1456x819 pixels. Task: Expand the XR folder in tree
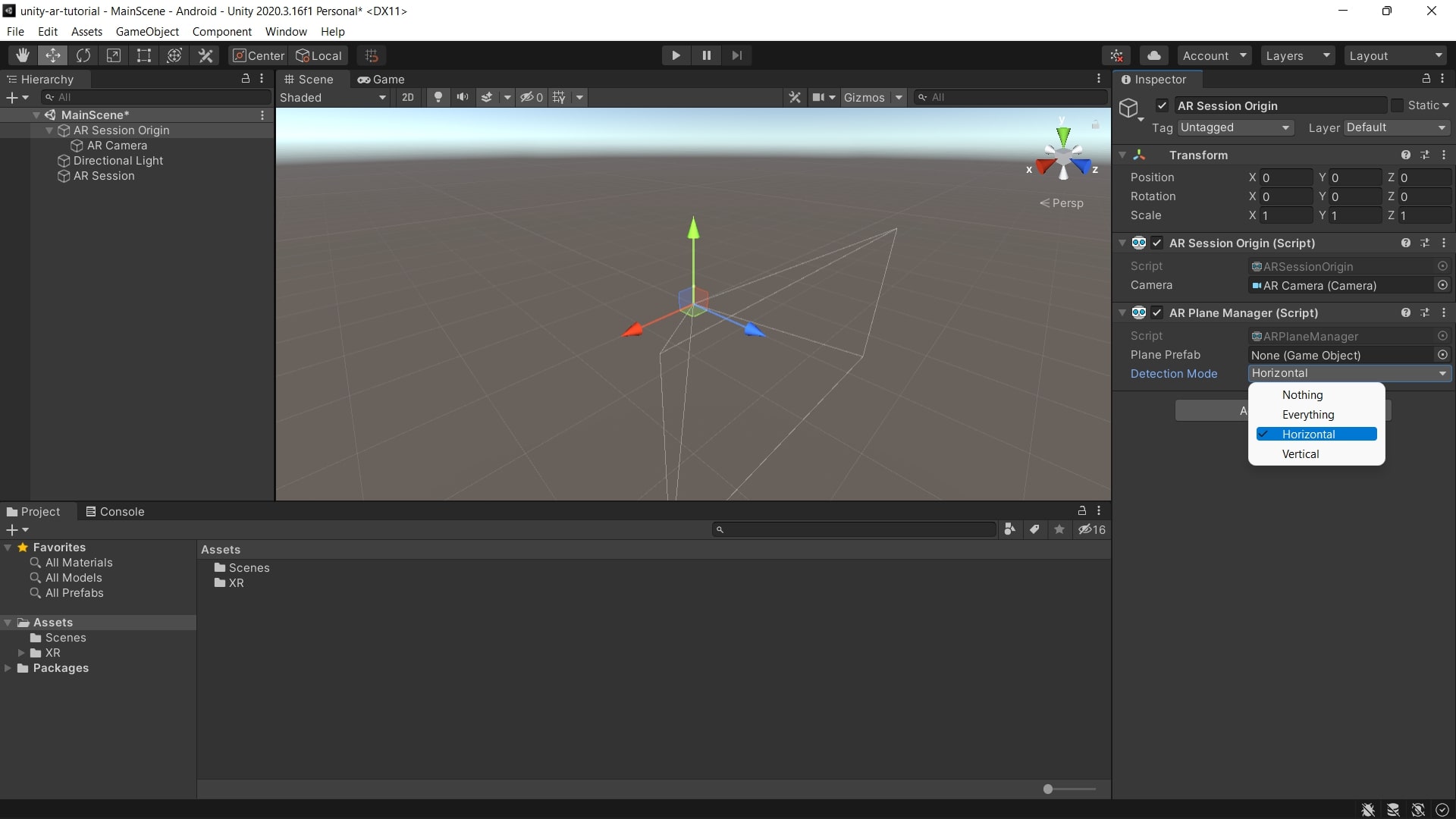tap(21, 653)
